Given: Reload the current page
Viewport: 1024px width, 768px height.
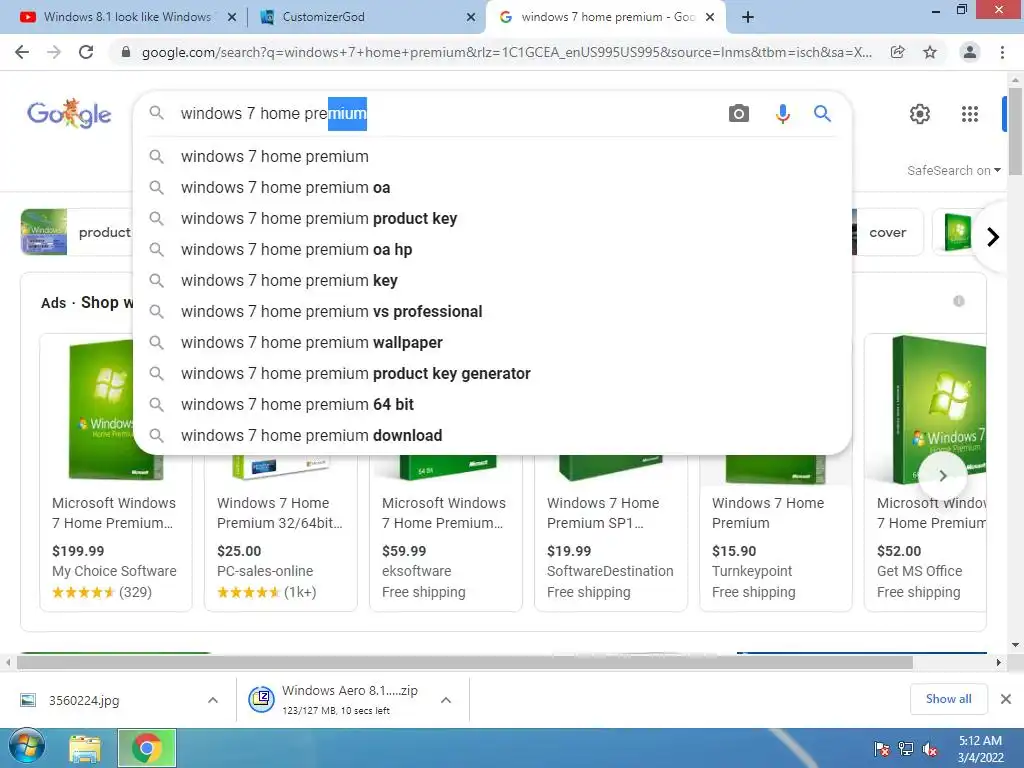Looking at the screenshot, I should point(86,52).
